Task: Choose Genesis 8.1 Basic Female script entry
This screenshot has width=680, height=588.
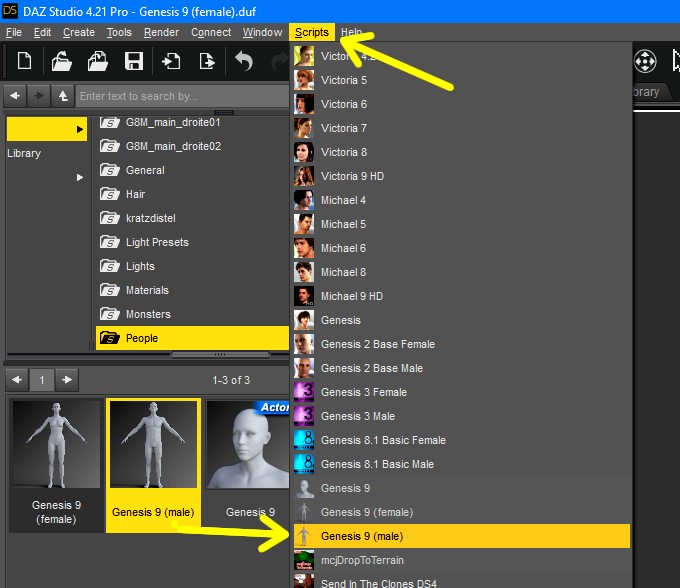Action: coord(461,440)
